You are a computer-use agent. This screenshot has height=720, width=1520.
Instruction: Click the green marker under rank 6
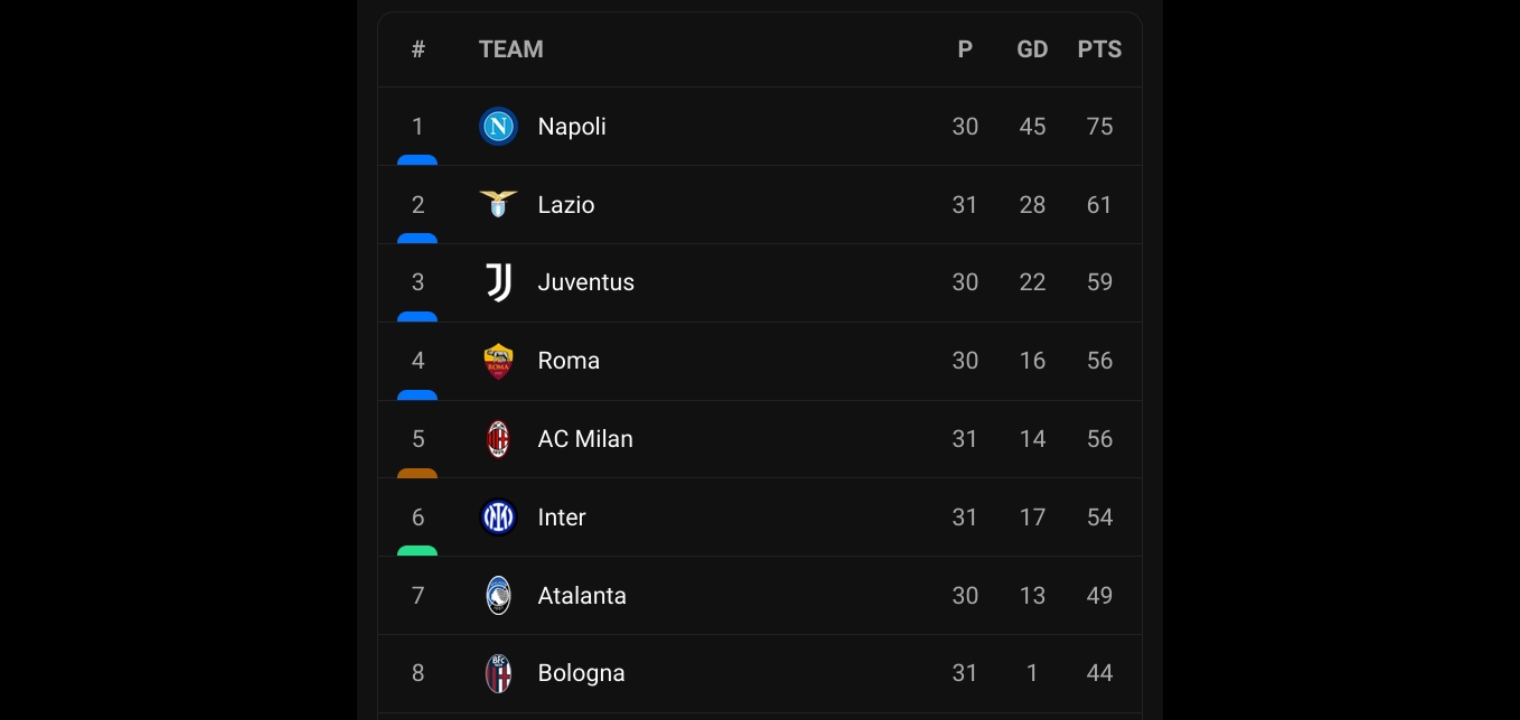coord(417,551)
